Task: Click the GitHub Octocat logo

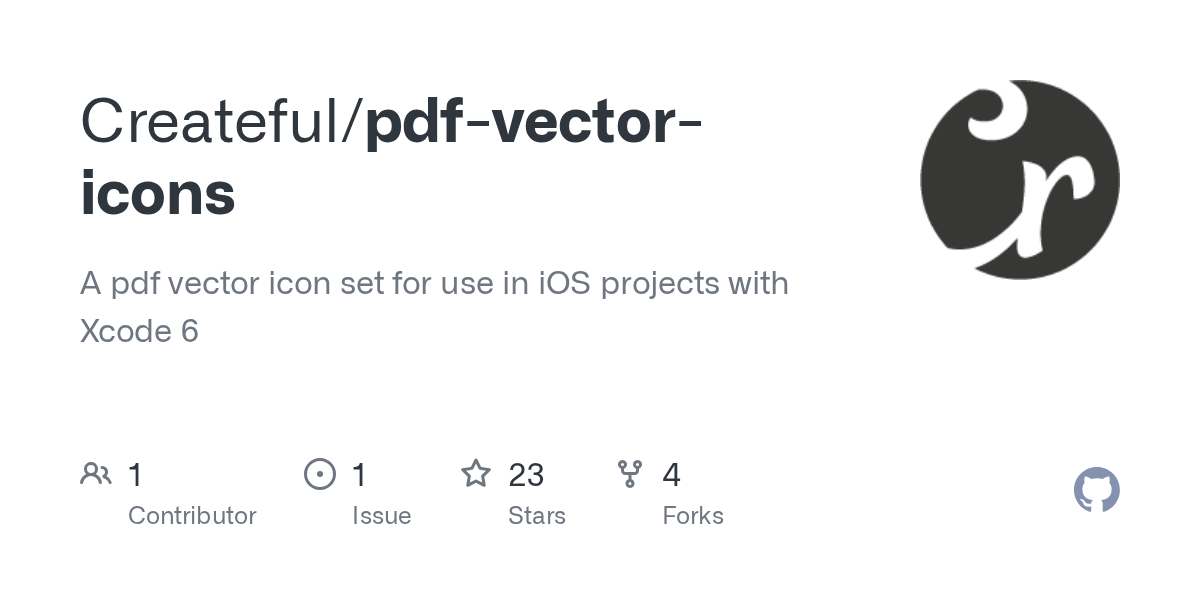Action: pyautogui.click(x=1096, y=491)
